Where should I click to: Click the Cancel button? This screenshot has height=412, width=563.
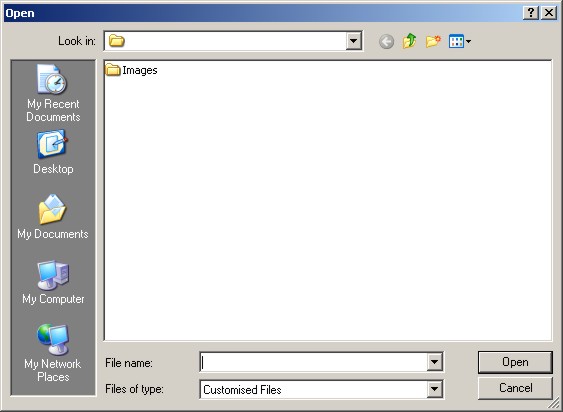tap(515, 388)
